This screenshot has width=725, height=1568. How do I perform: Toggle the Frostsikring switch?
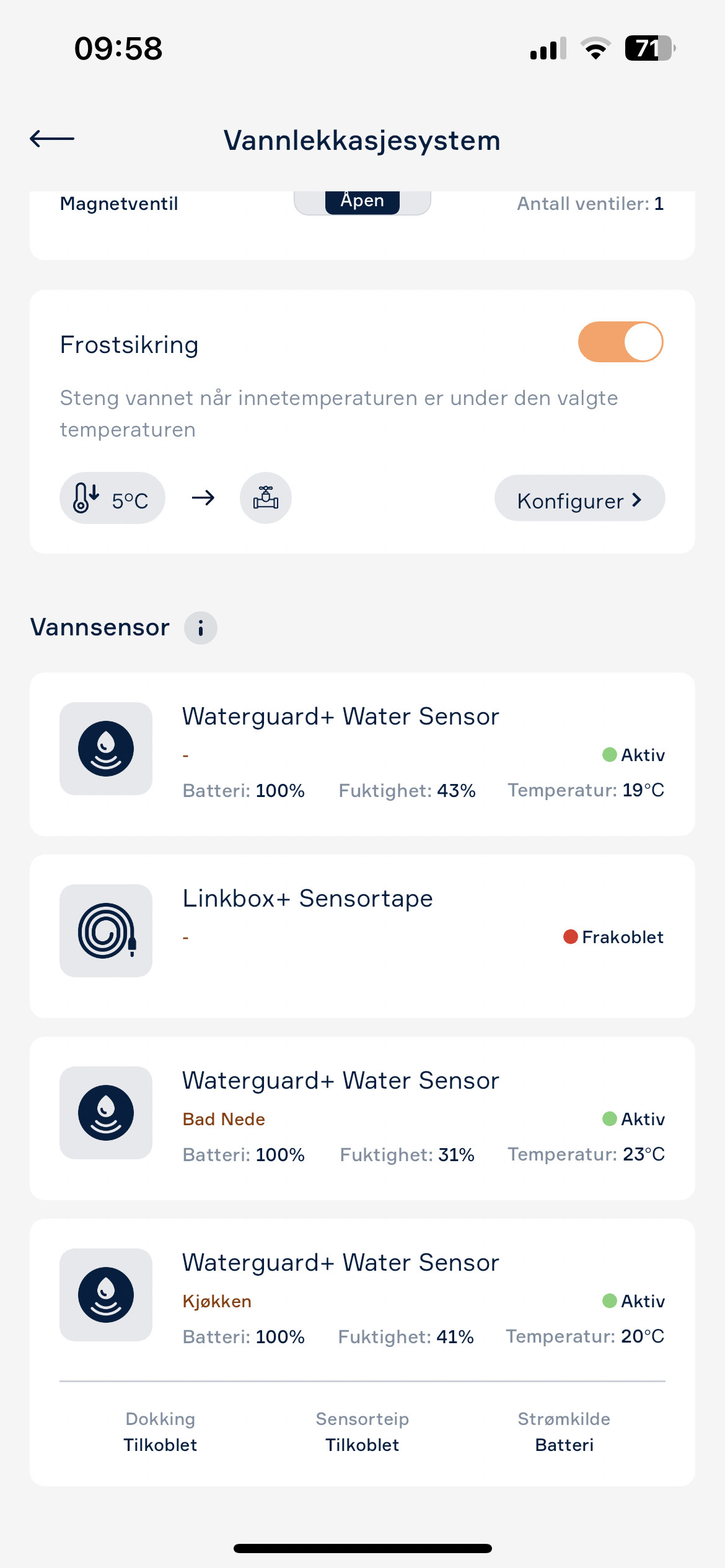(621, 342)
